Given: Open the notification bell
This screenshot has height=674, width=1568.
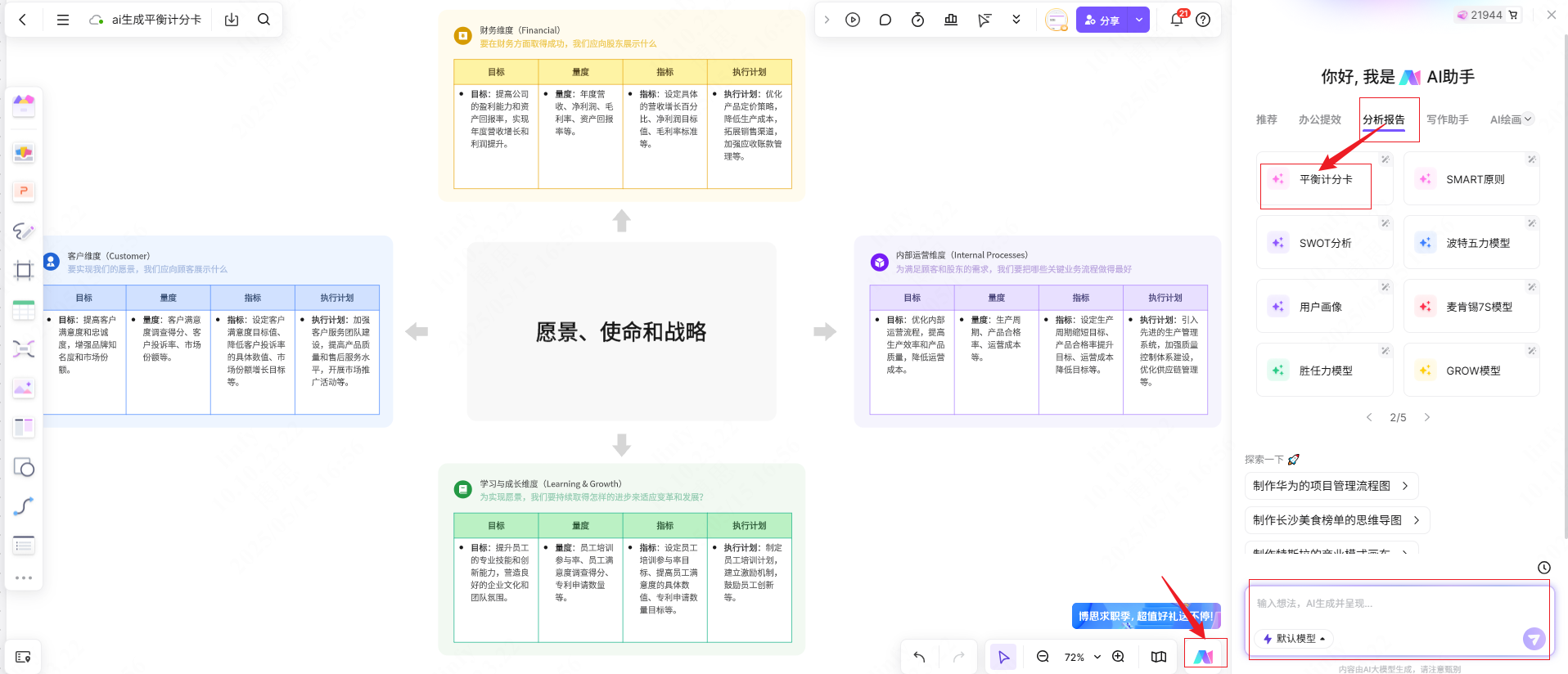Looking at the screenshot, I should [x=1177, y=20].
